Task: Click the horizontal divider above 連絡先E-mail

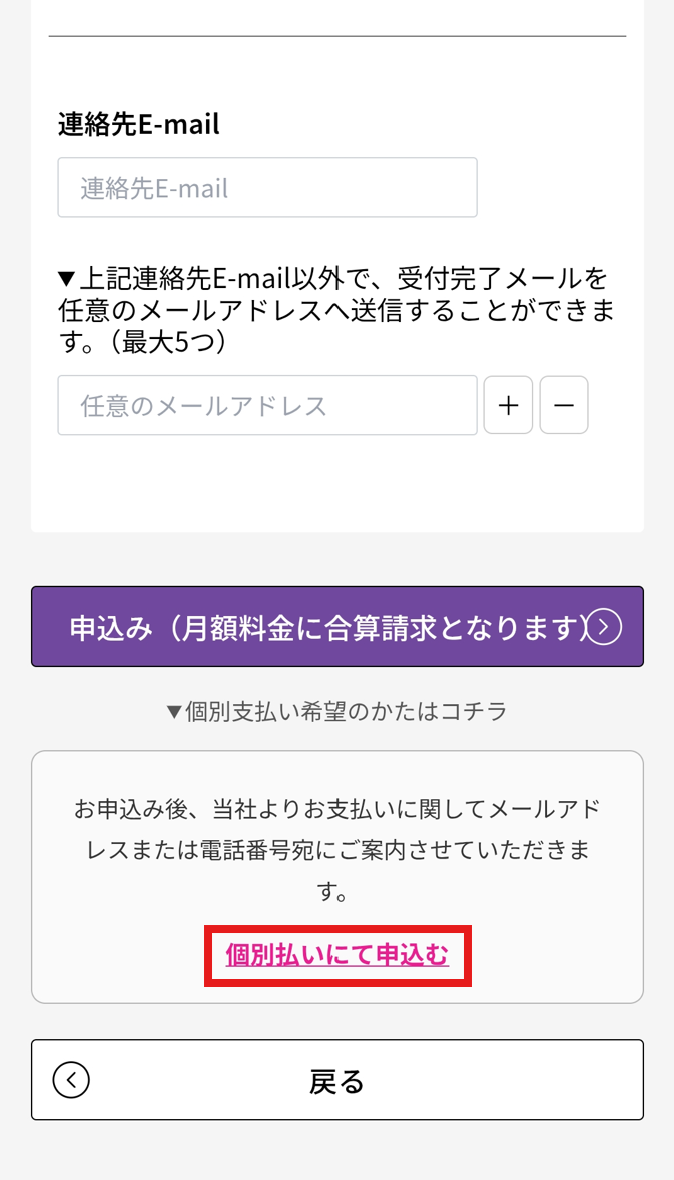Action: click(337, 37)
